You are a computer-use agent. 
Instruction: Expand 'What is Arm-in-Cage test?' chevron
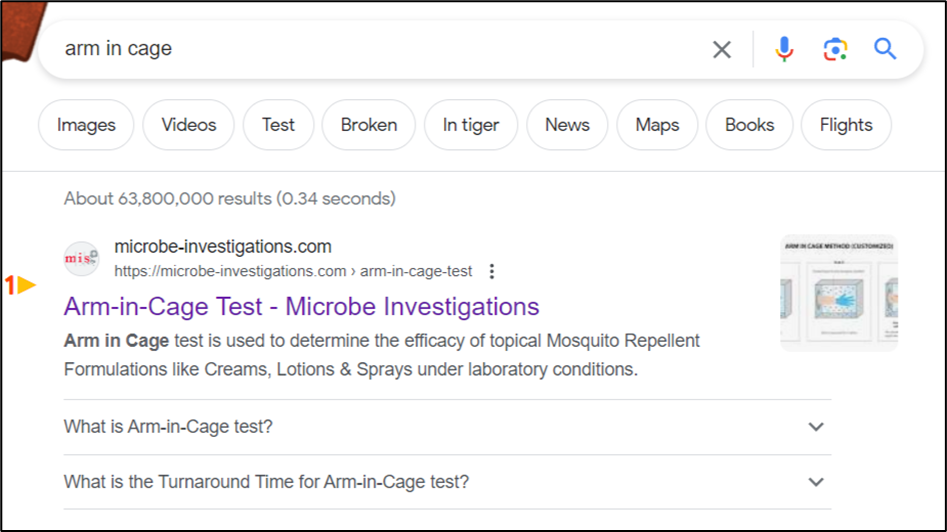tap(816, 427)
